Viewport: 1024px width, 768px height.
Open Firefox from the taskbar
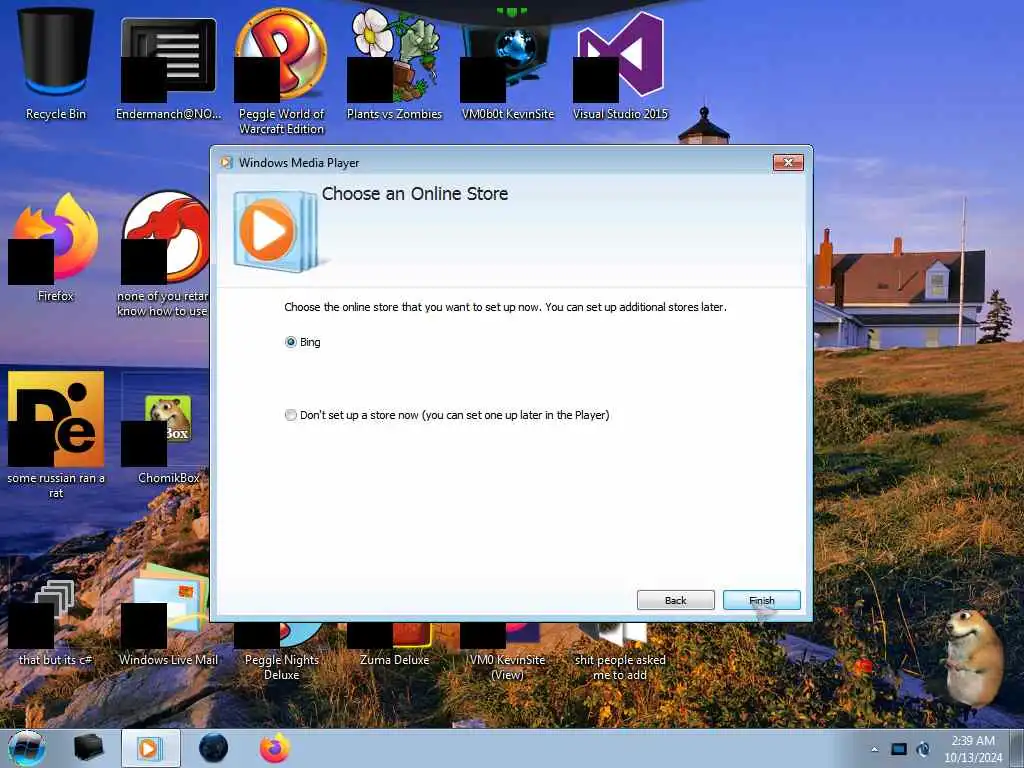click(275, 748)
